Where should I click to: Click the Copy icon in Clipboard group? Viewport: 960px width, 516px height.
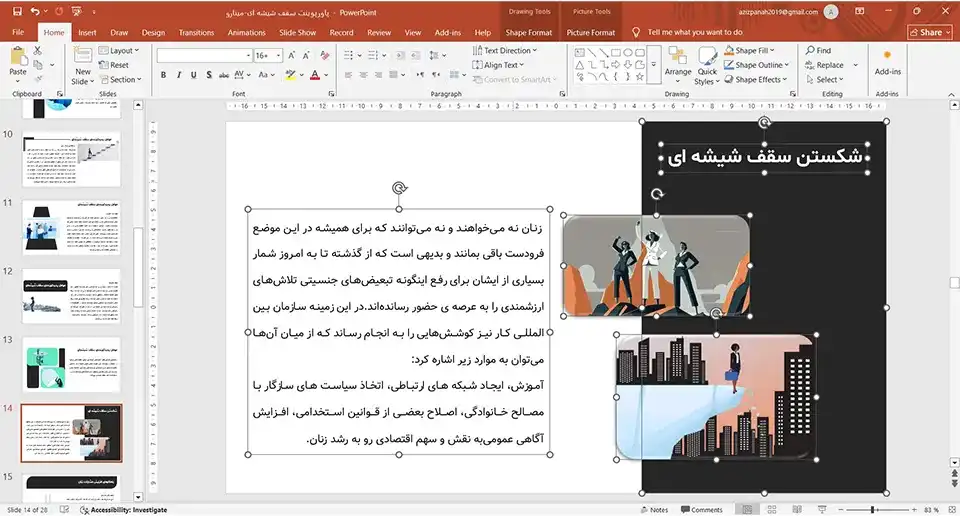pos(38,65)
